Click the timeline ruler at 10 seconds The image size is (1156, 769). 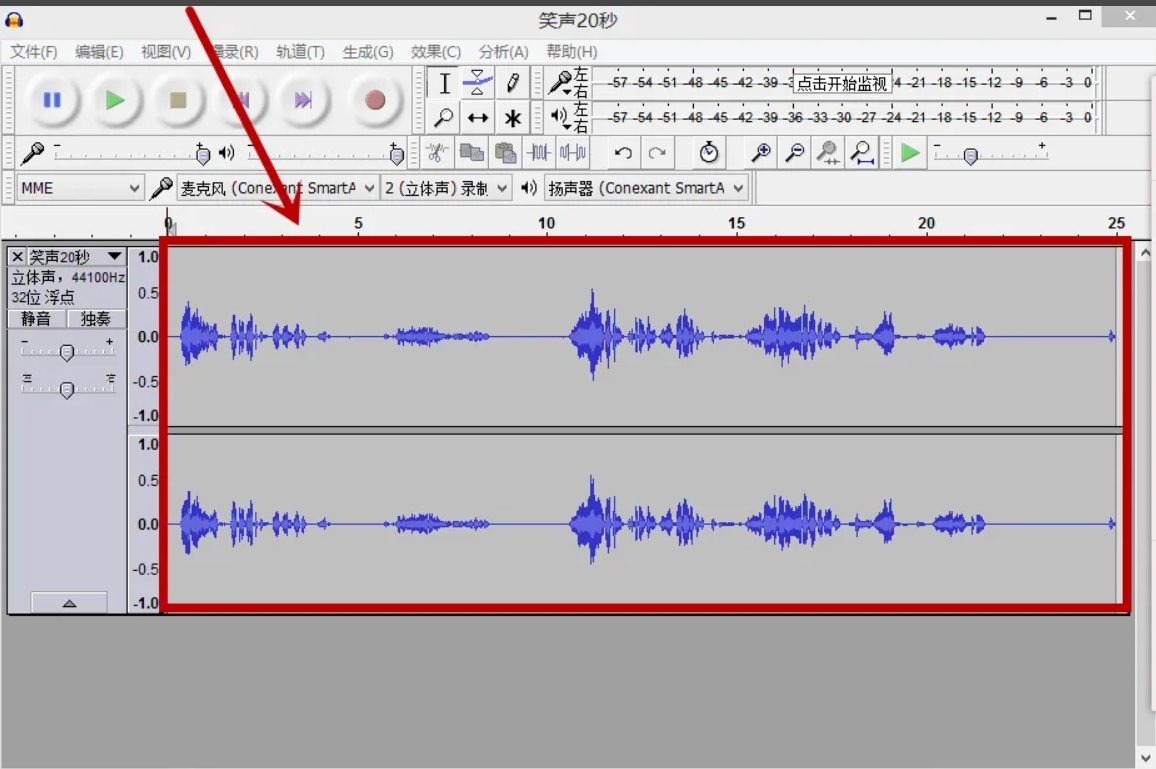(x=546, y=223)
